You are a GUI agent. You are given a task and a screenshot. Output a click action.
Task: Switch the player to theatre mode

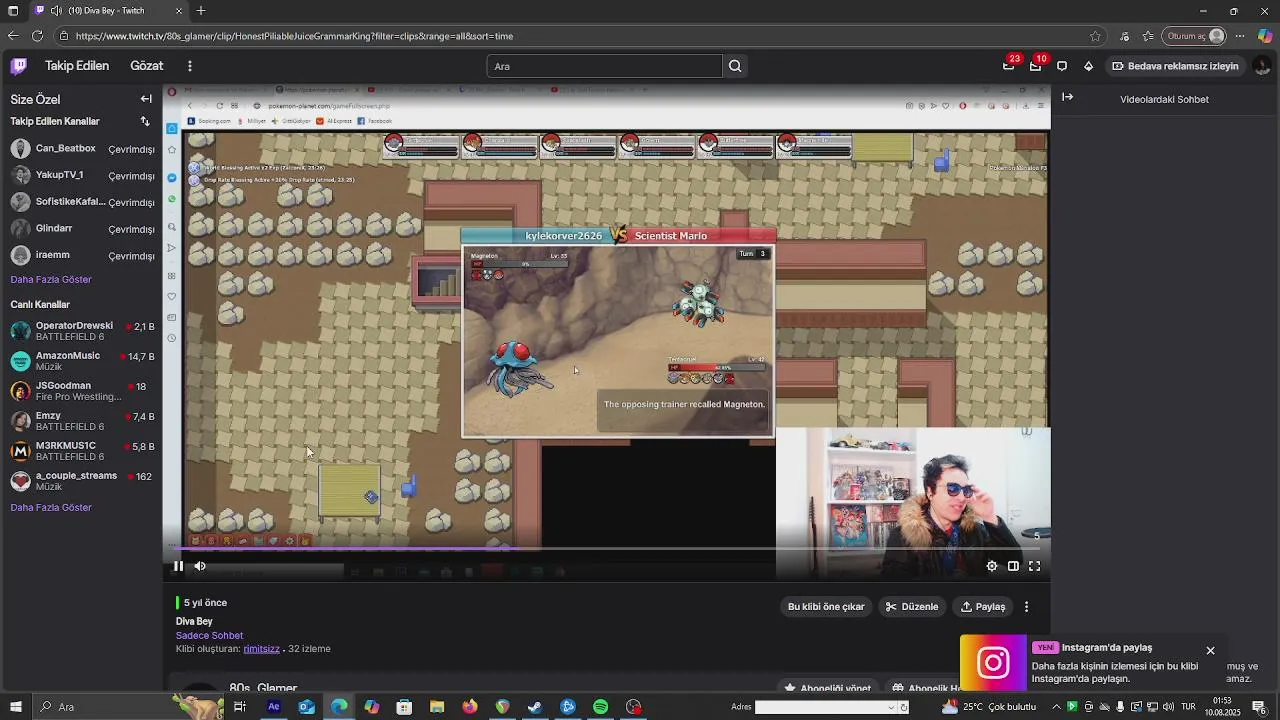tap(1013, 566)
